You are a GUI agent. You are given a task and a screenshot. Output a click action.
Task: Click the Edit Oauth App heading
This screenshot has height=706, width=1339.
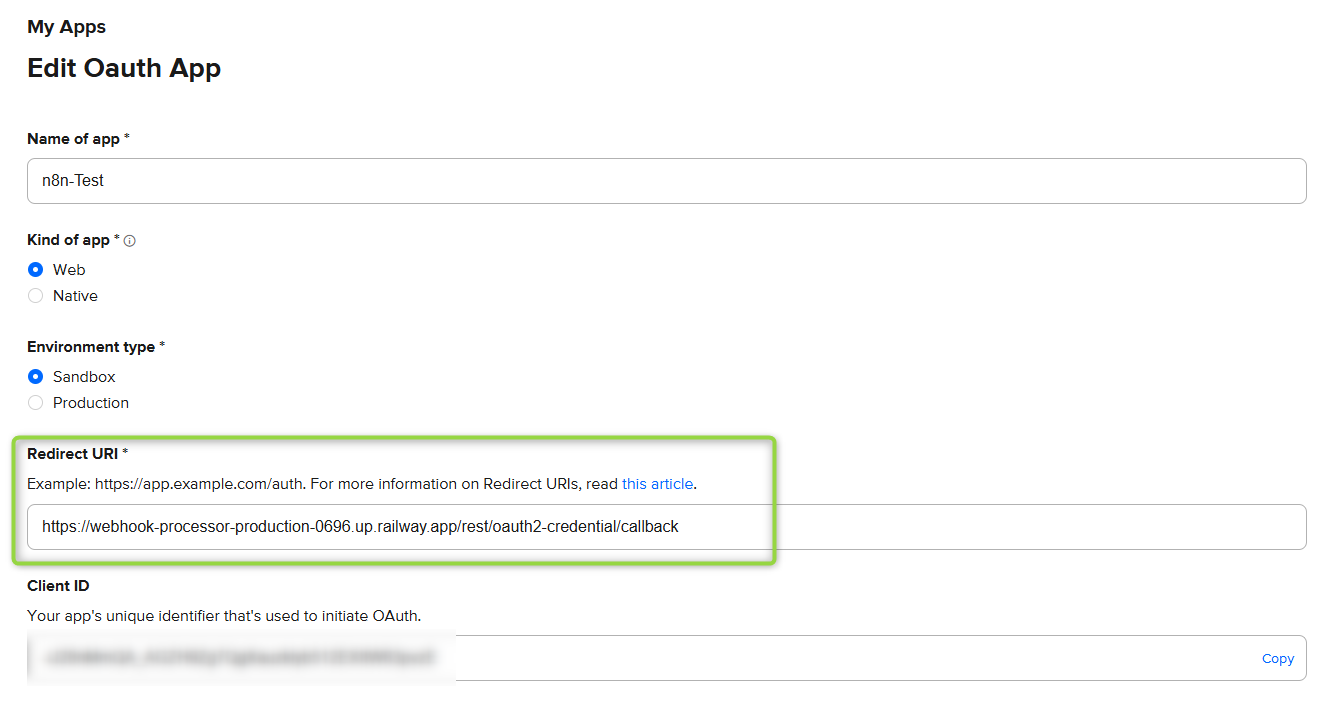click(124, 68)
